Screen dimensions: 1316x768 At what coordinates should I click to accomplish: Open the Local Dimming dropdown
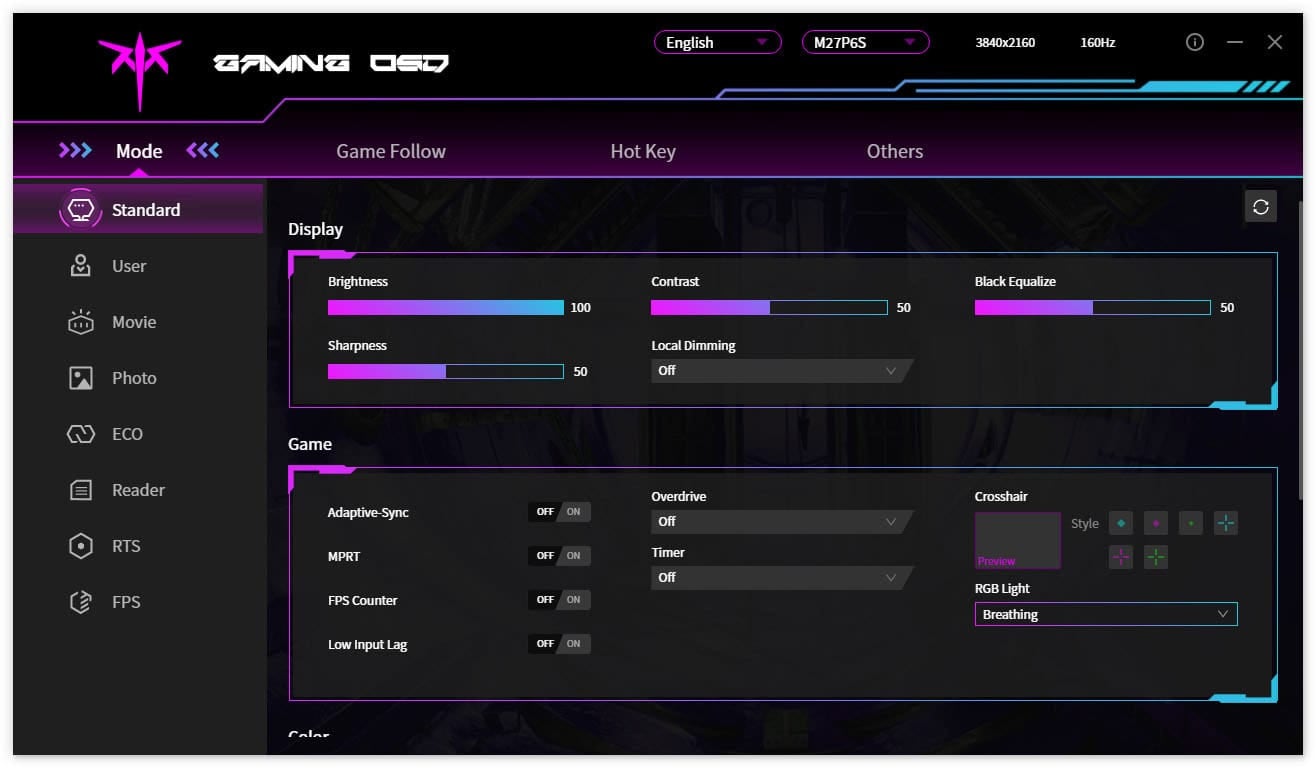click(782, 371)
